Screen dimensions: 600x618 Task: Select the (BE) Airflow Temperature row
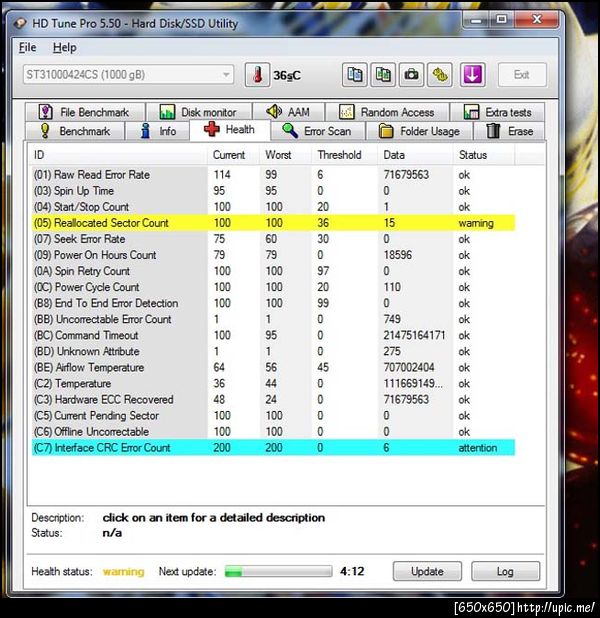(x=273, y=367)
